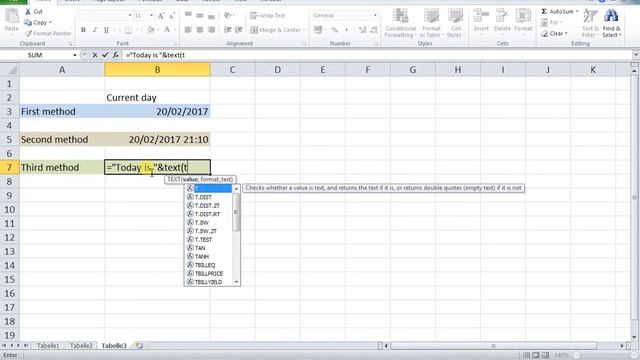Align text to the left
This screenshot has width=640, height=360.
coord(188,30)
